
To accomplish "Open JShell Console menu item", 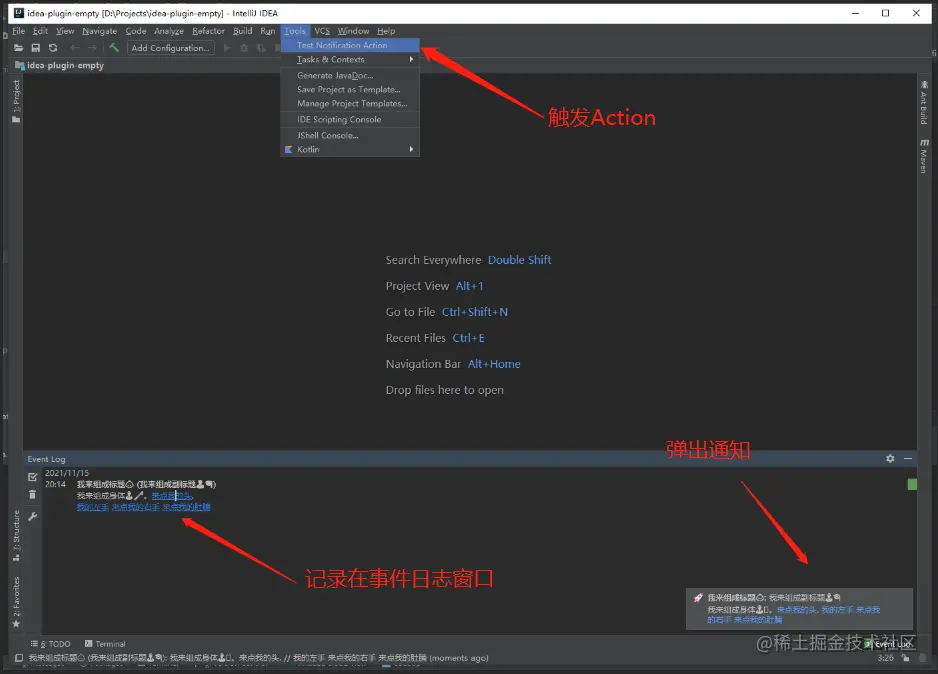I will click(350, 136).
